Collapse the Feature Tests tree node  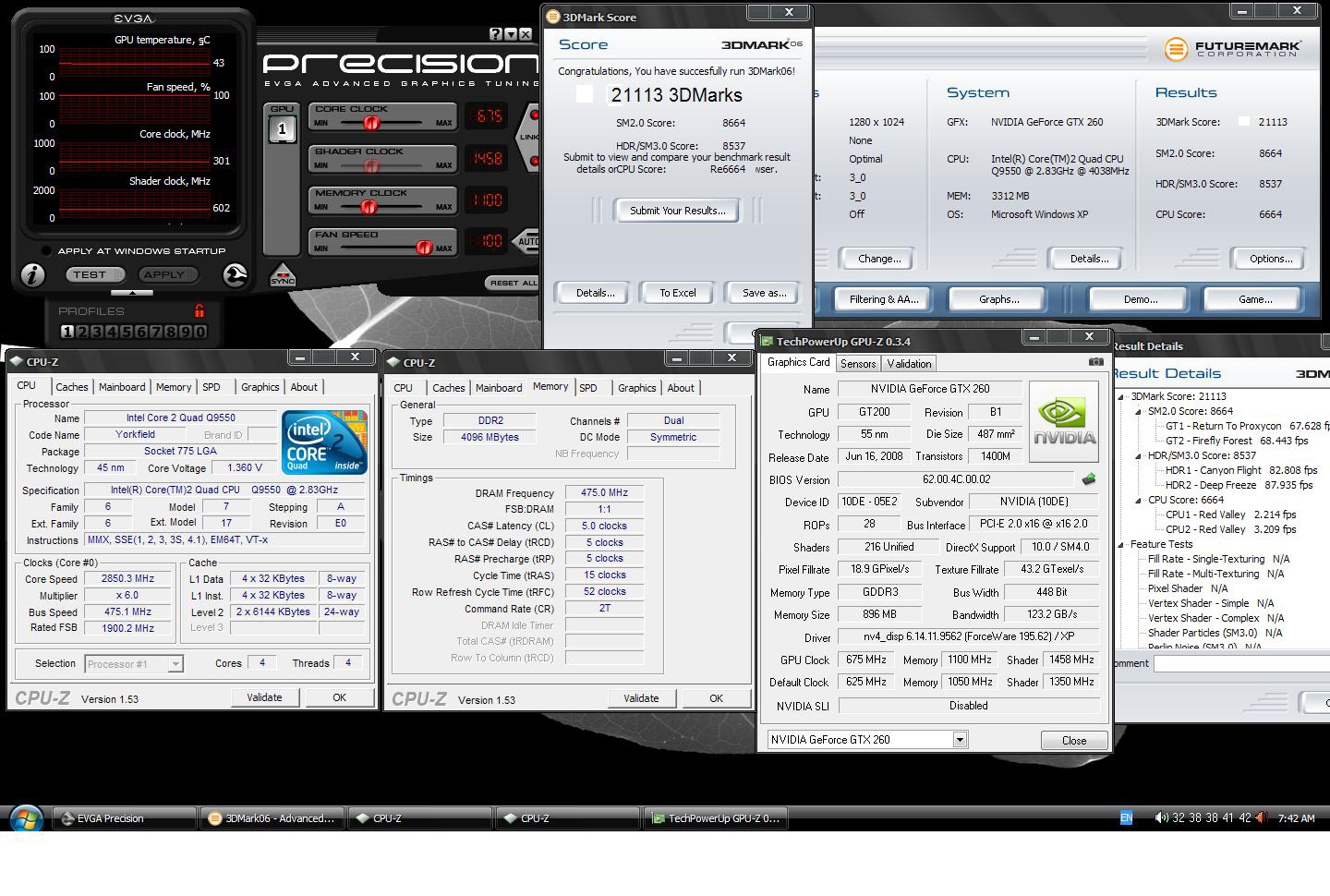tap(1122, 545)
